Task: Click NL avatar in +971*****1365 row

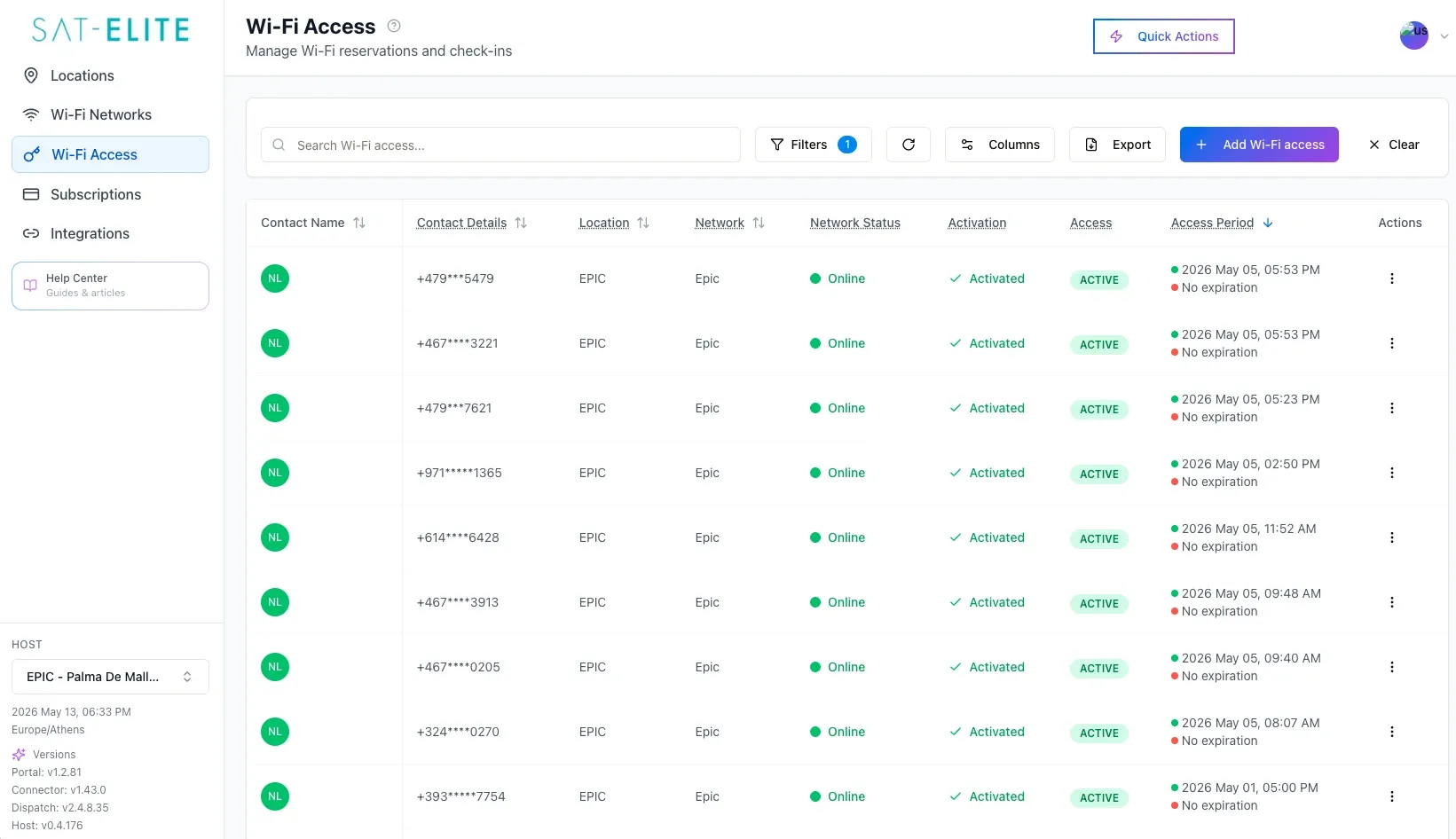Action: (x=275, y=473)
